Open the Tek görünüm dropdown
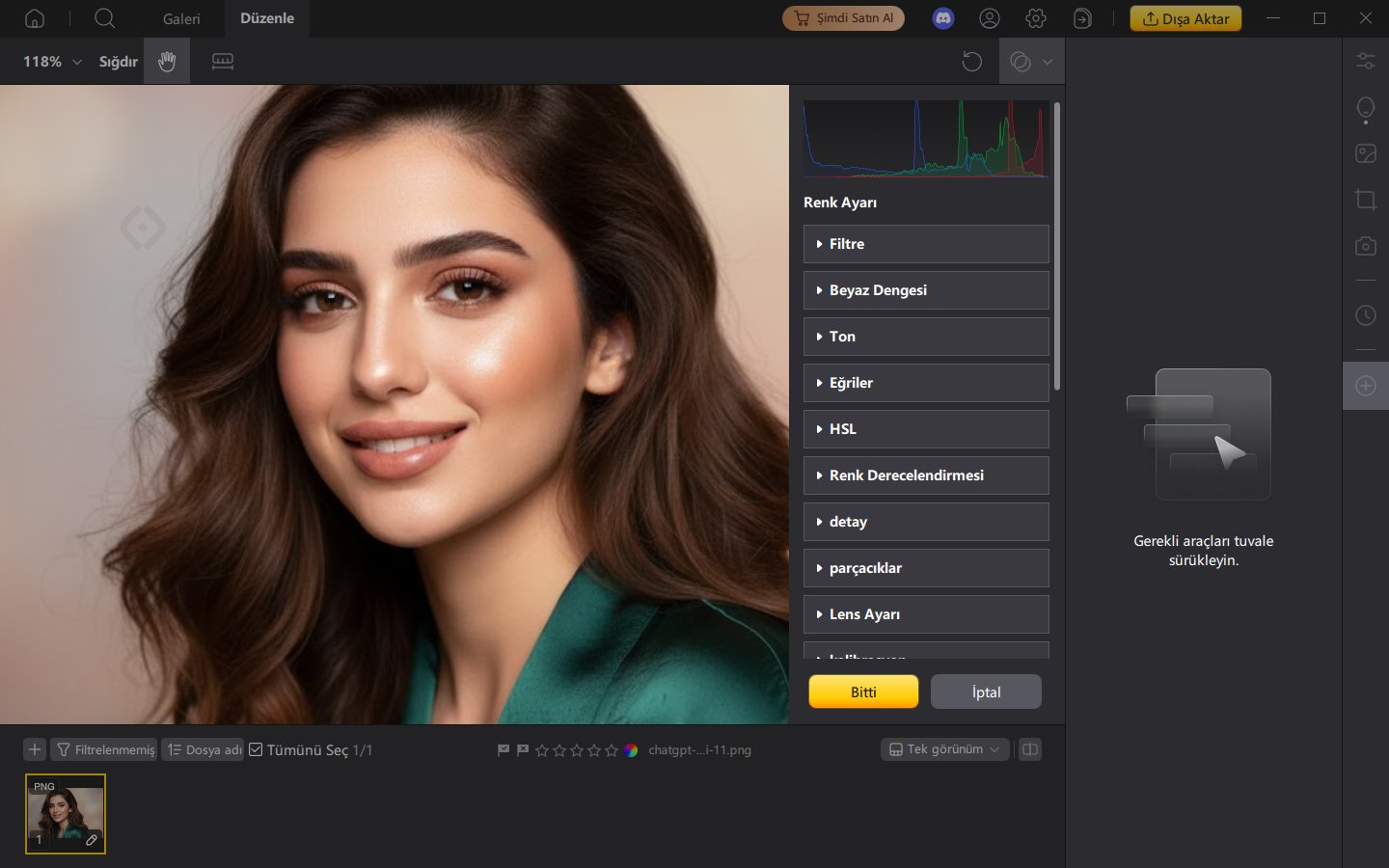Image resolution: width=1389 pixels, height=868 pixels. pos(944,749)
